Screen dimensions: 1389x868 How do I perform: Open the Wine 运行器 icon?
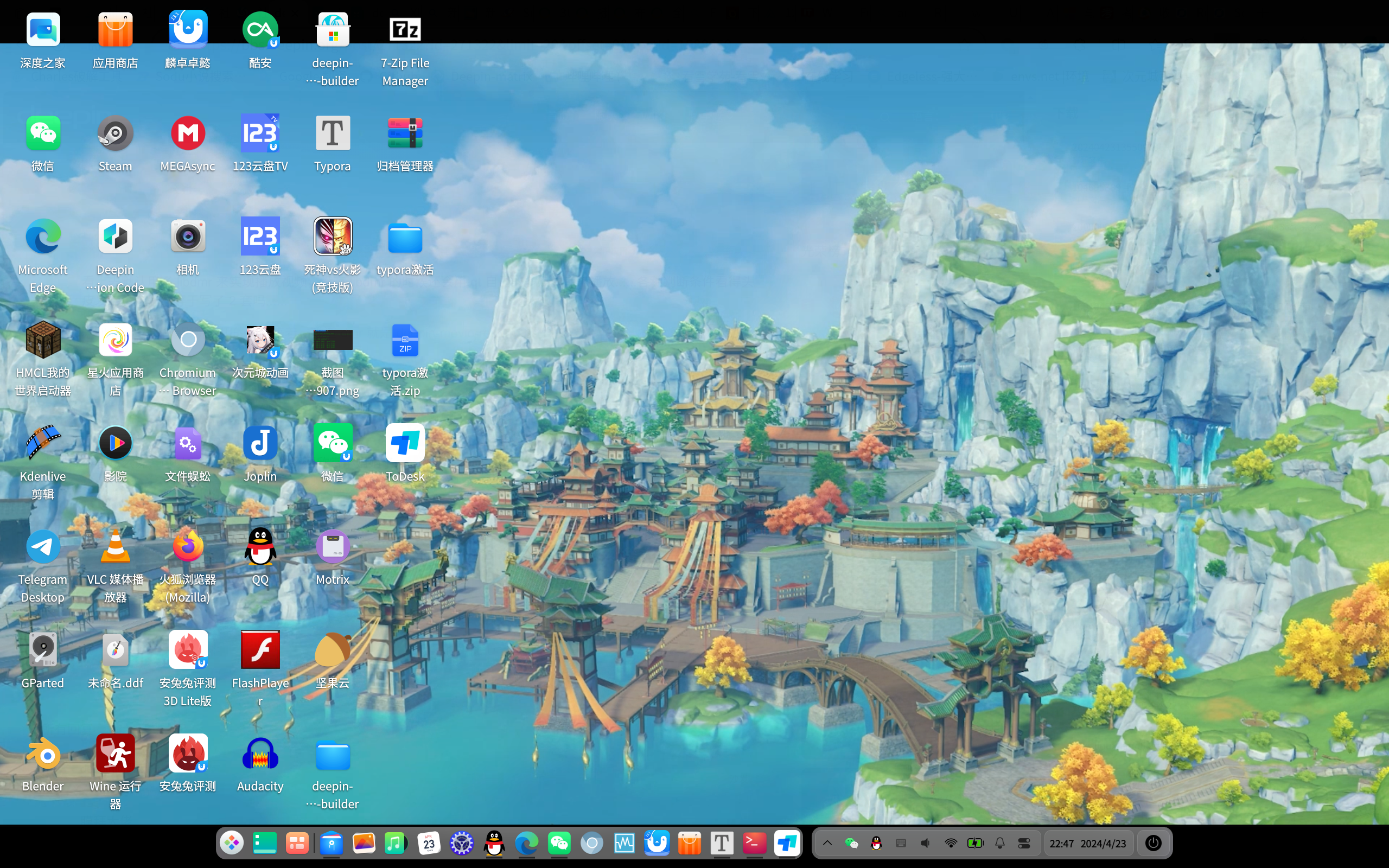(115, 753)
